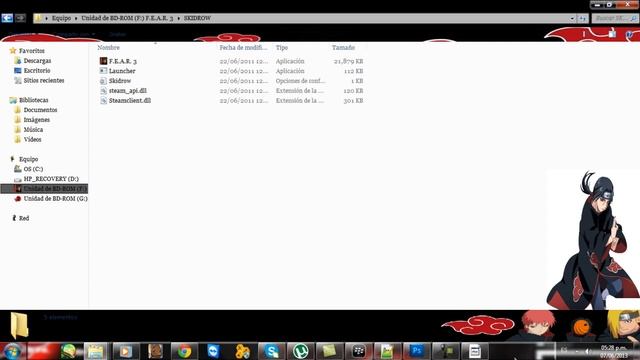The height and width of the screenshot is (360, 640).
Task: Select the F.E.A.R. 3 file name
Action: [122, 61]
